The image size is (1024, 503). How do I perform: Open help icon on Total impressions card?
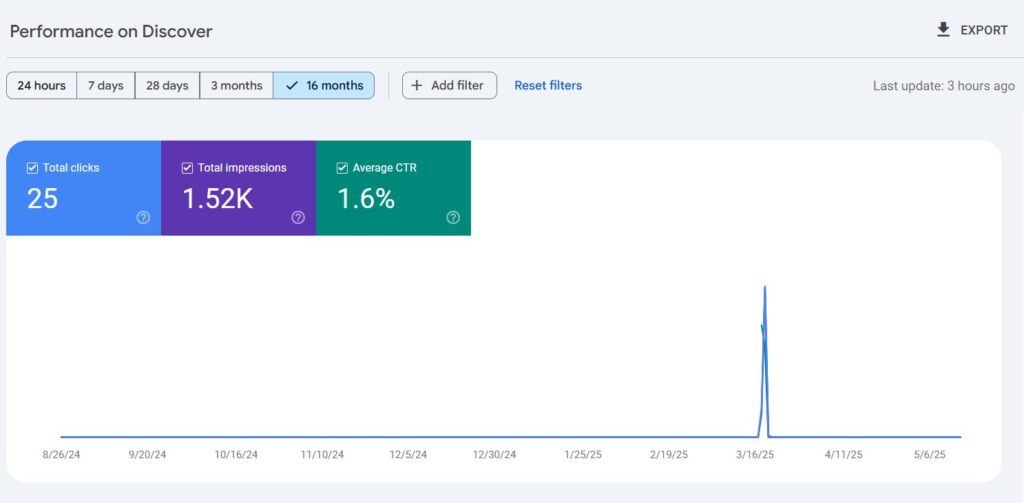click(298, 218)
